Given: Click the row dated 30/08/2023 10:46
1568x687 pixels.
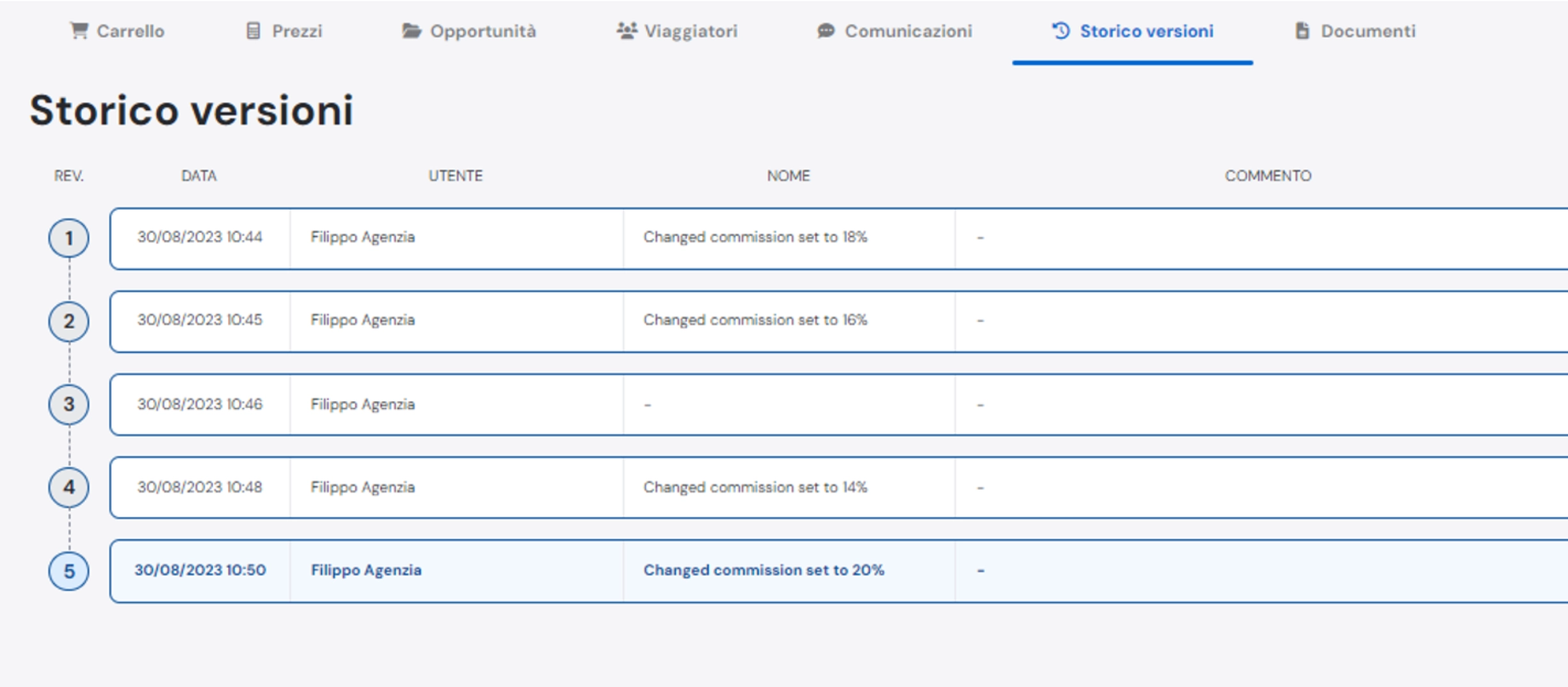Looking at the screenshot, I should (839, 404).
